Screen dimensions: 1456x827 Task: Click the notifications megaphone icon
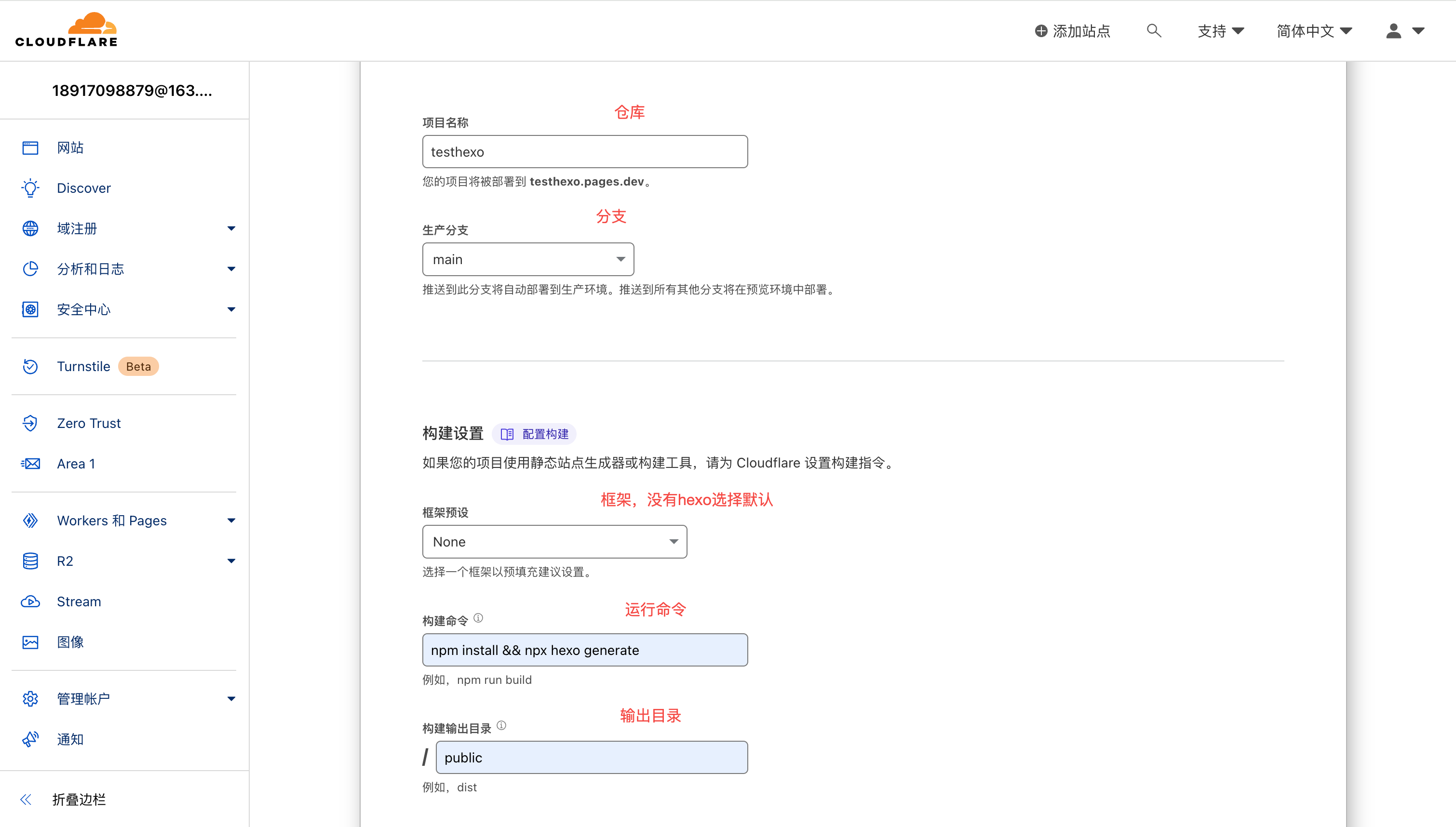pos(30,739)
